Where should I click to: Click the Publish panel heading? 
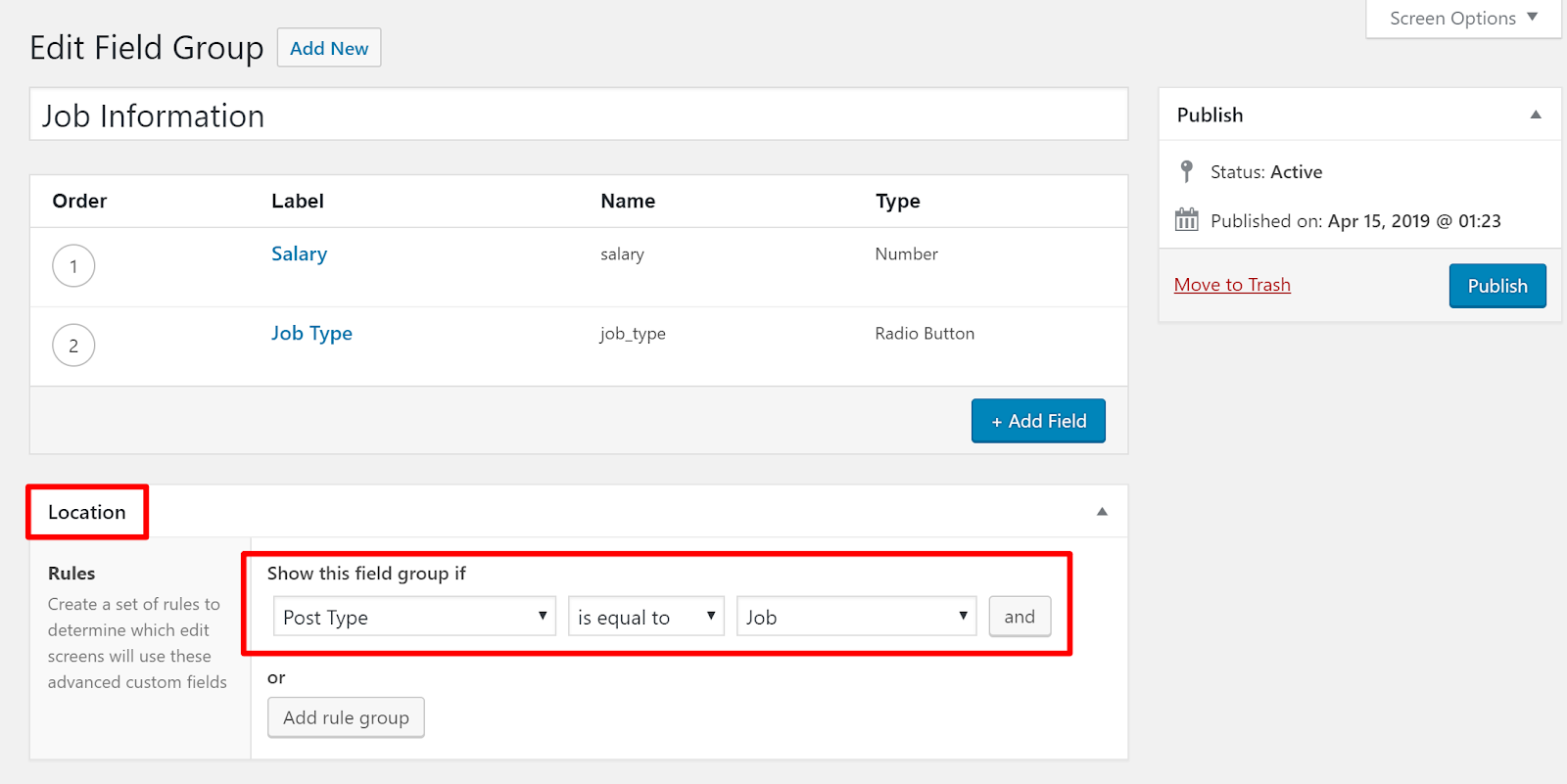[1210, 115]
